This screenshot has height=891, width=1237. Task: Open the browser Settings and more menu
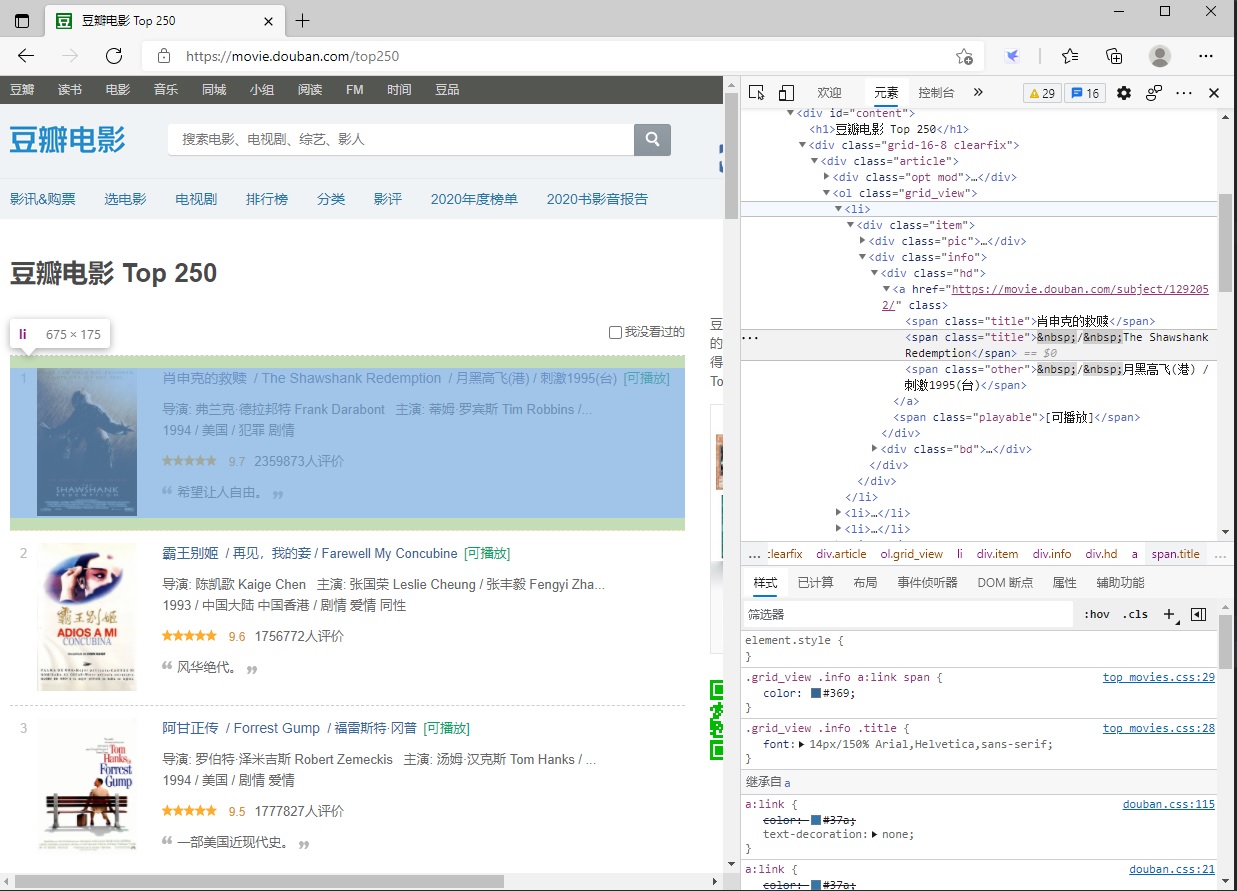click(1206, 56)
